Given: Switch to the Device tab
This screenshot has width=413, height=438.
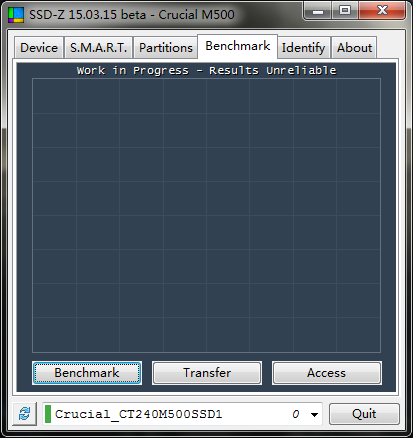Looking at the screenshot, I should click(39, 48).
